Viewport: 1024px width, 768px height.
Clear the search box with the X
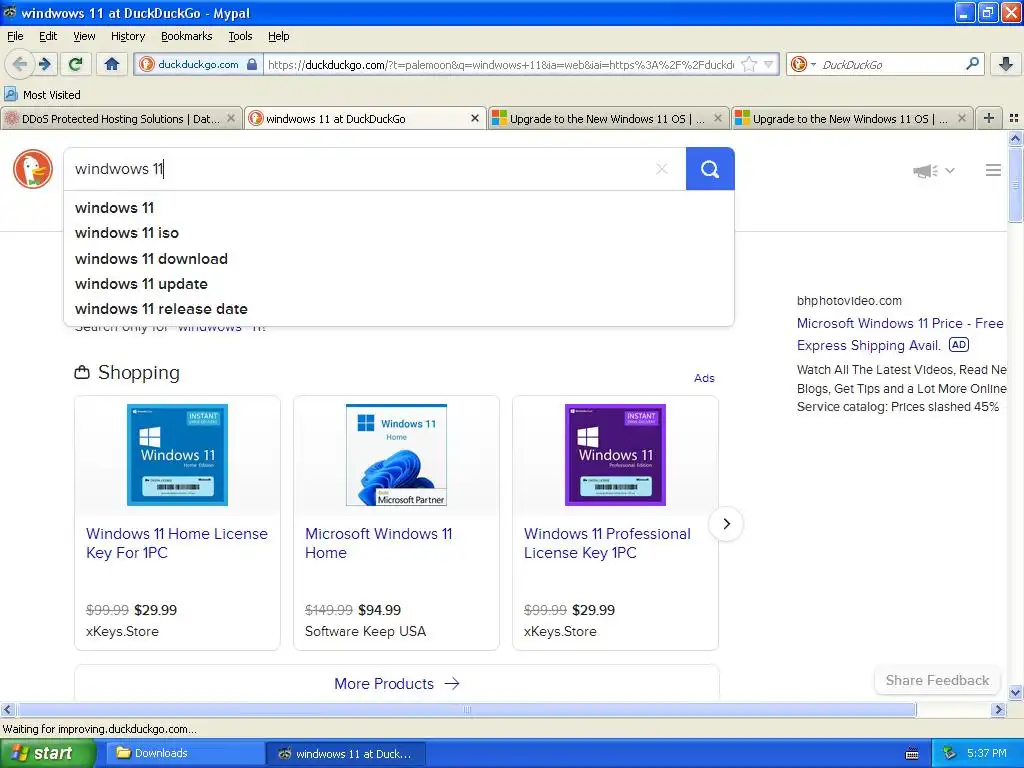coord(662,169)
